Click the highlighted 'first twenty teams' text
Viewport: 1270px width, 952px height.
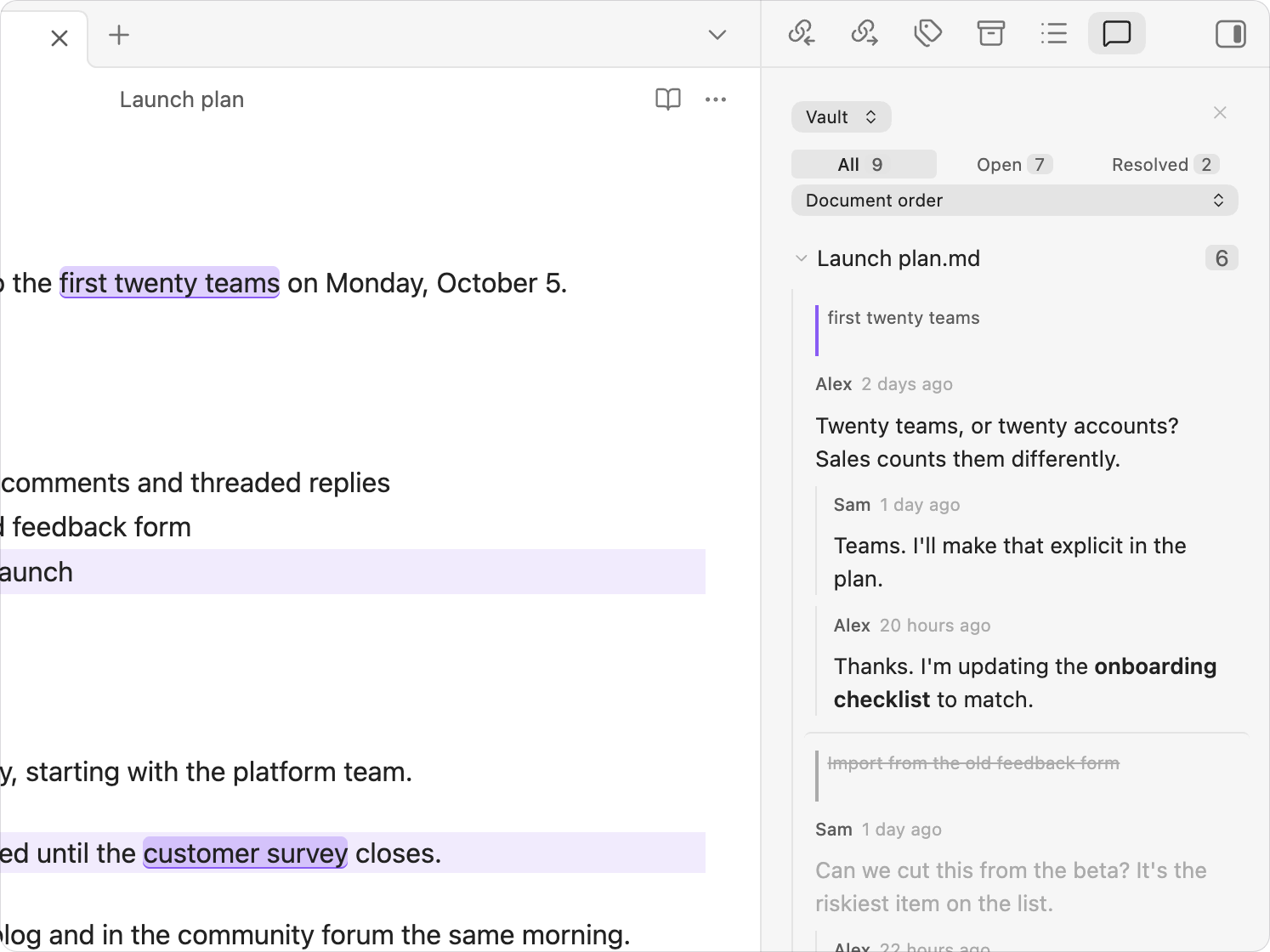pos(169,283)
